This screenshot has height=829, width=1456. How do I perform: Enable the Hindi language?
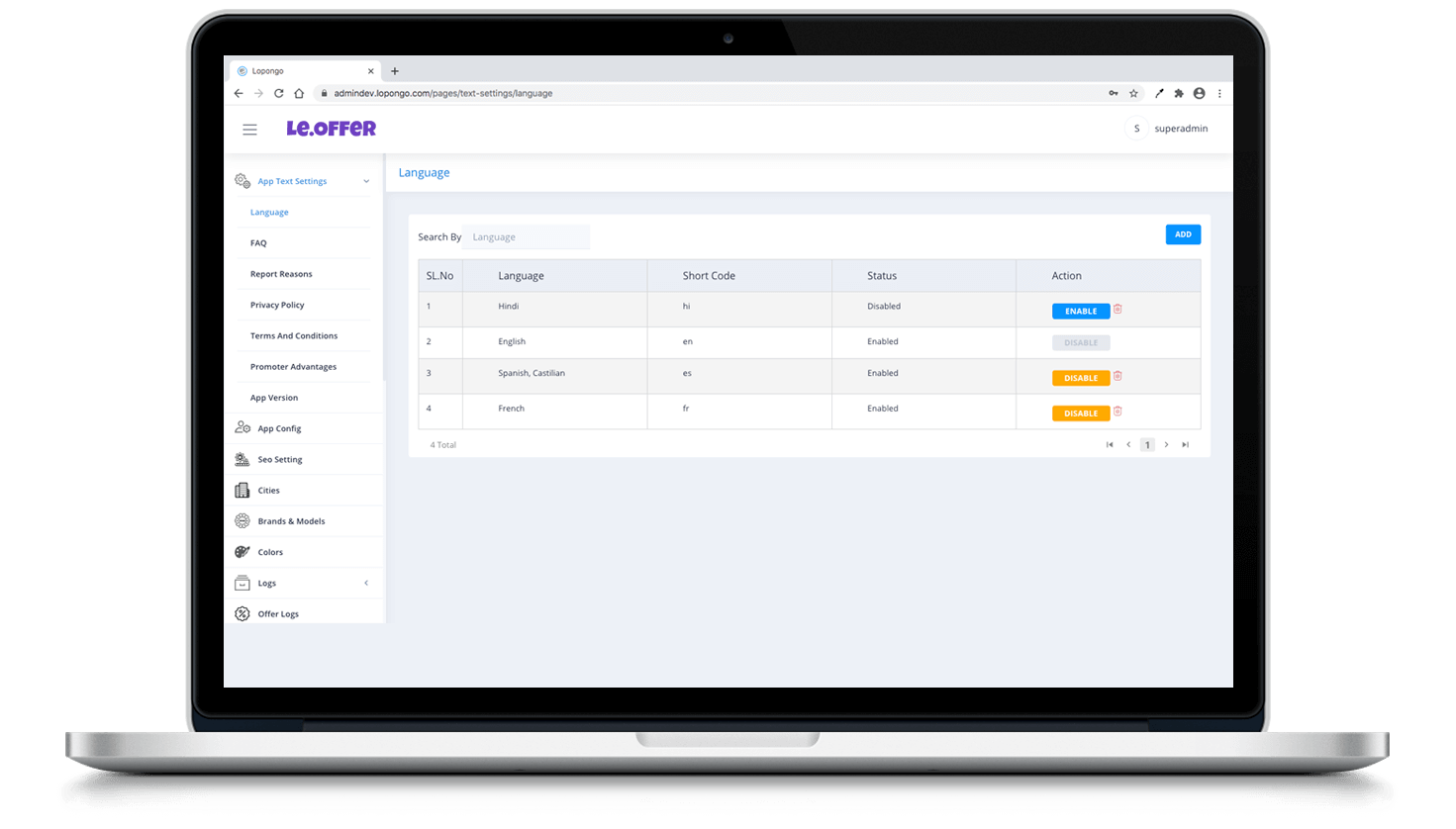point(1081,311)
